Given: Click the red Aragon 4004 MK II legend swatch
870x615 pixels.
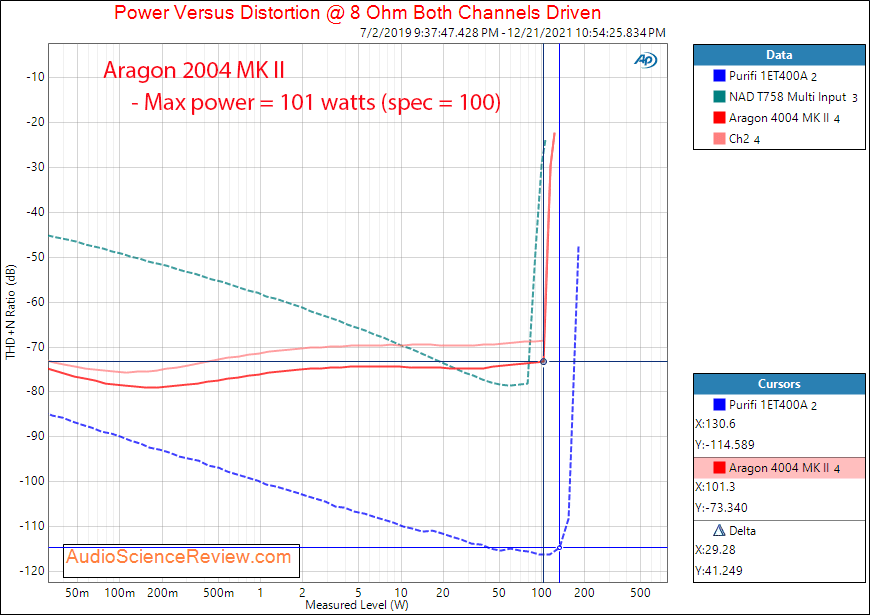Looking at the screenshot, I should tap(719, 117).
